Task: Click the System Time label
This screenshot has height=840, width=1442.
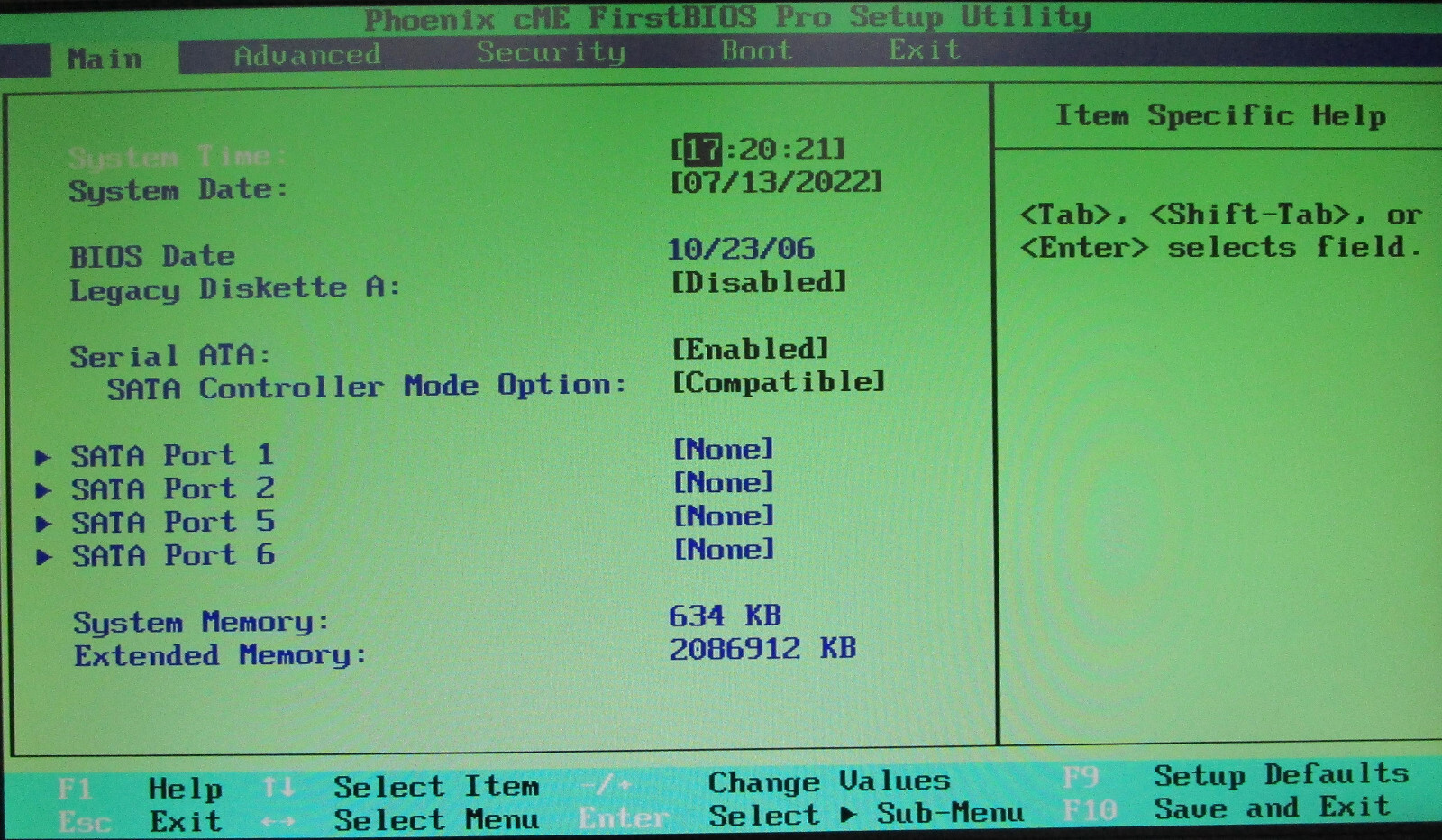Action: 178,157
